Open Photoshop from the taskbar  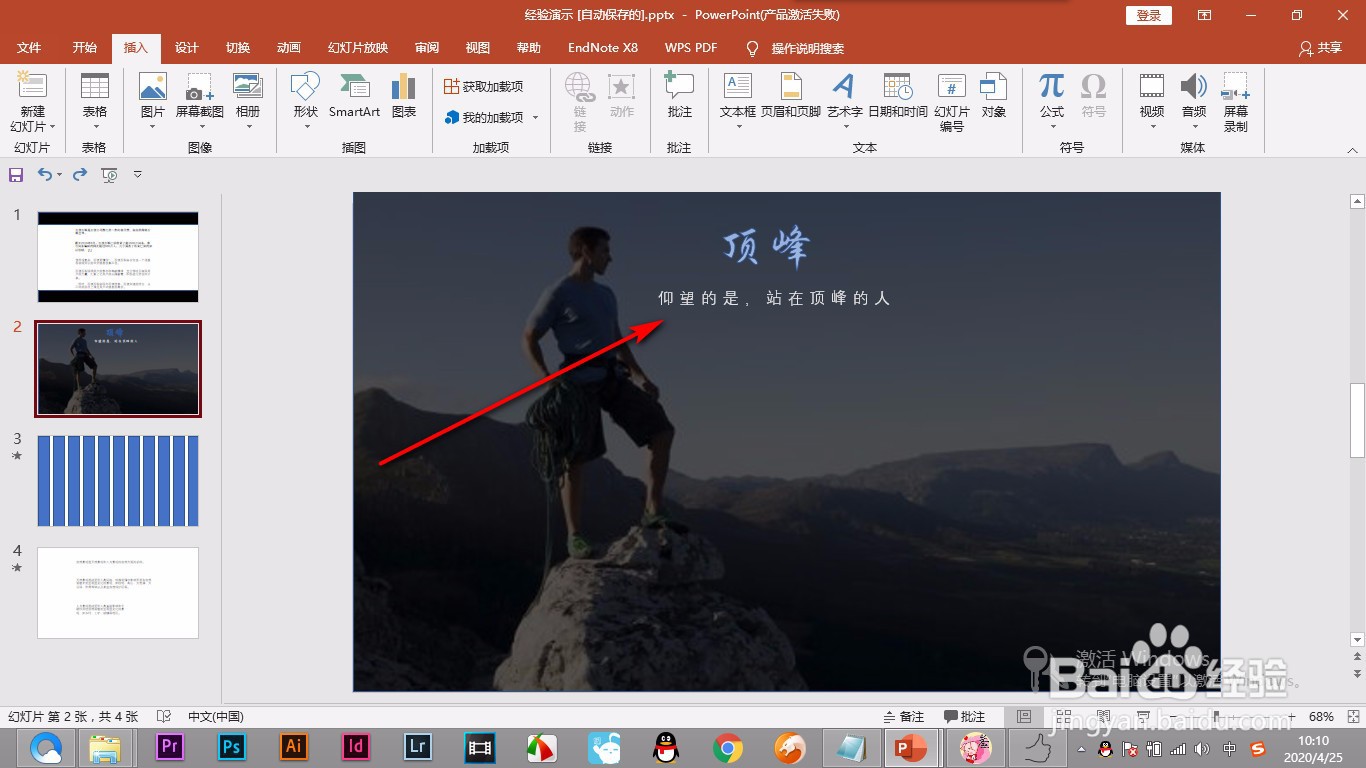pyautogui.click(x=232, y=747)
